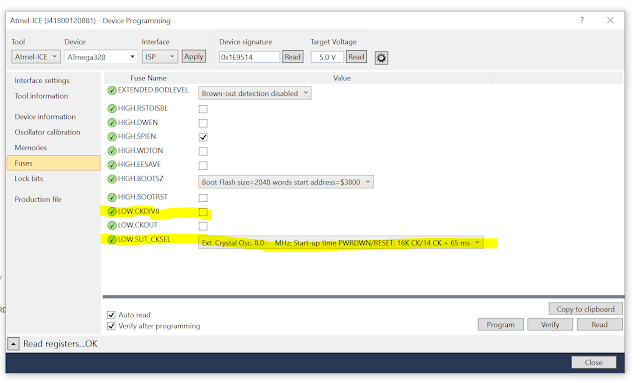The height and width of the screenshot is (383, 640).
Task: Click the green status icon for HIGH.BOOTRST
Action: pyautogui.click(x=112, y=197)
